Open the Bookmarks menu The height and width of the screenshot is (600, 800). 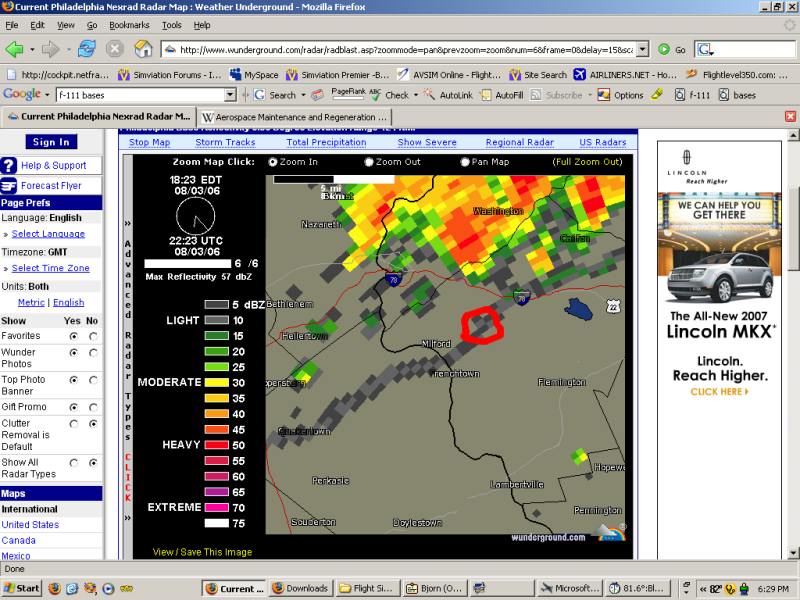click(129, 24)
